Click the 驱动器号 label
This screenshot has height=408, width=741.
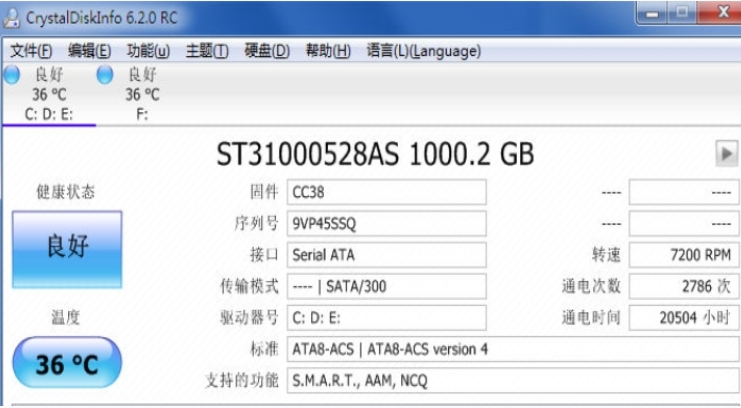(250, 318)
